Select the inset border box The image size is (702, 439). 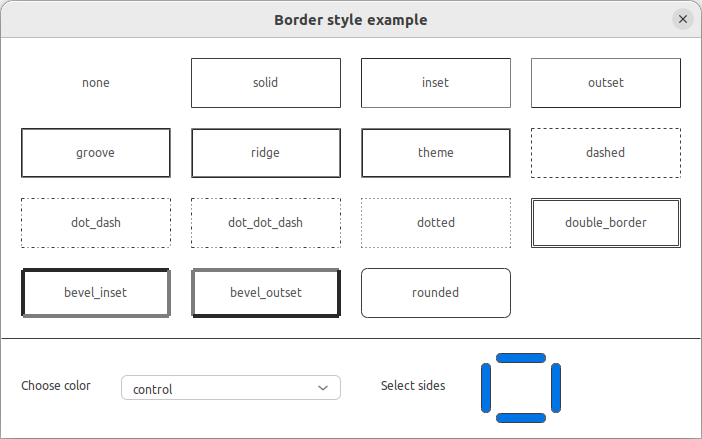pyautogui.click(x=436, y=83)
